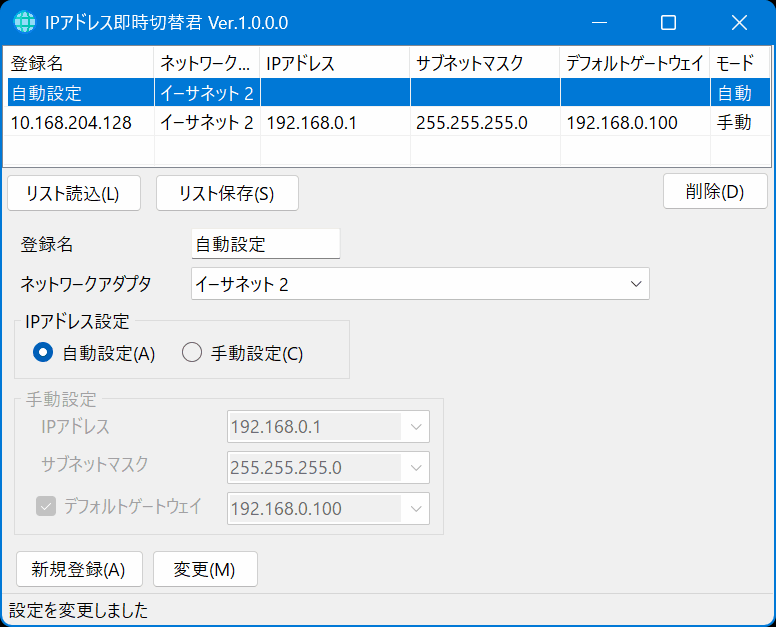Click the モード column header
The image size is (776, 627).
point(740,63)
